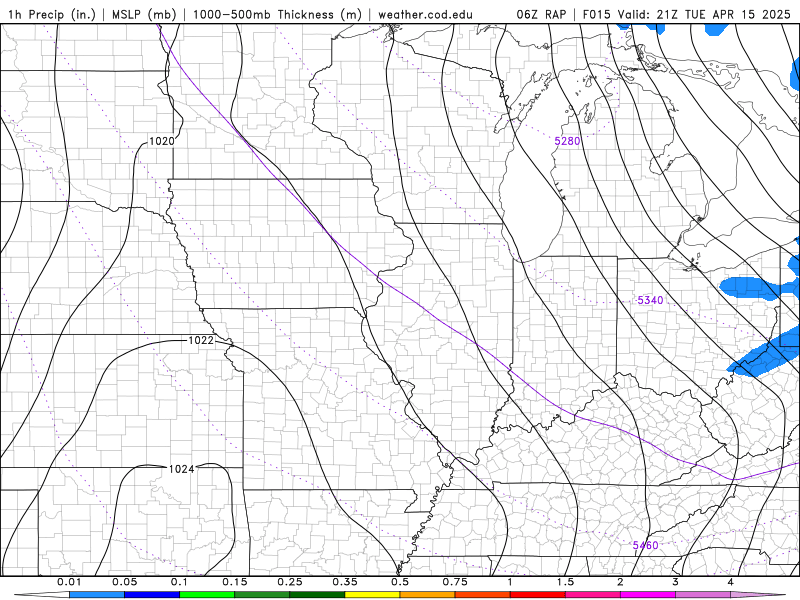Click the bright green 0.1 precipitation swatch
800x600 pixels.
click(x=207, y=595)
